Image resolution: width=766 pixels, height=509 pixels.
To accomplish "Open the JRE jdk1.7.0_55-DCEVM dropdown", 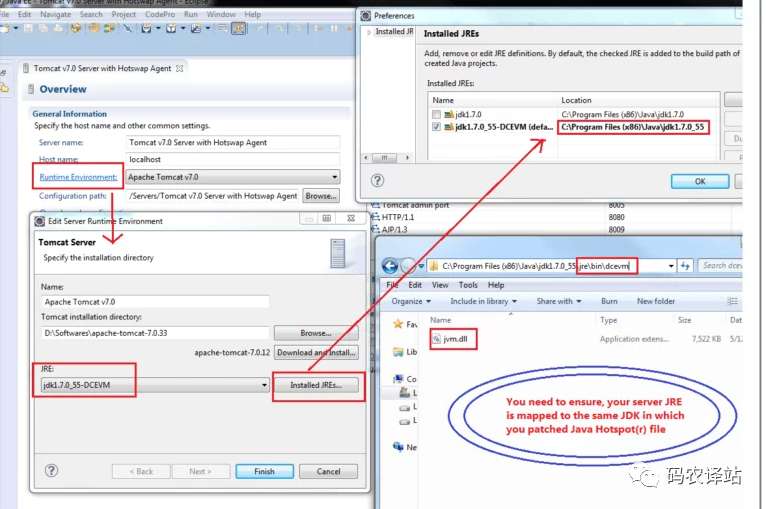I will pos(155,385).
